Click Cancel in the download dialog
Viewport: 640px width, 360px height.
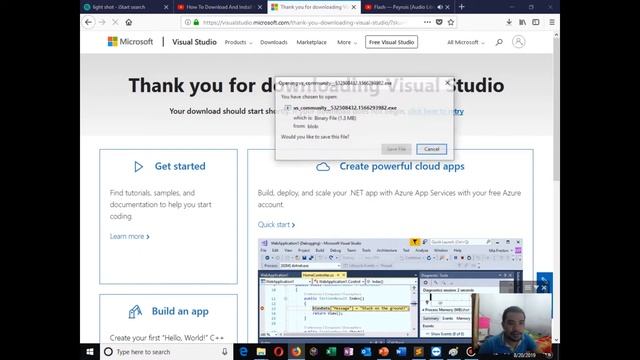[x=431, y=149]
